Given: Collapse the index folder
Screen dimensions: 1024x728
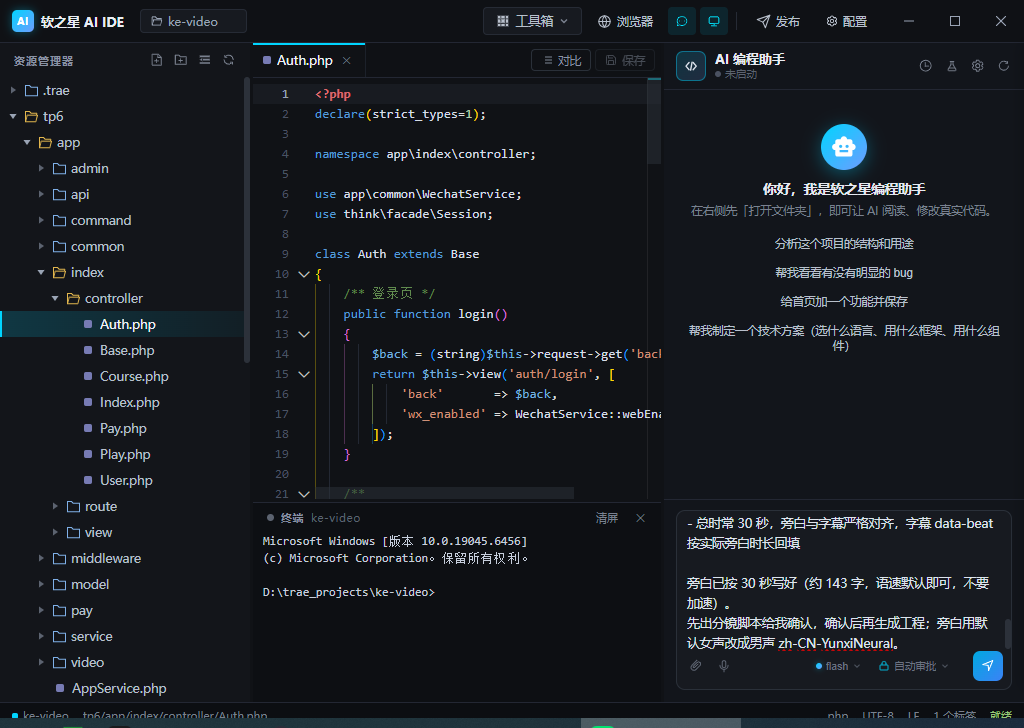Looking at the screenshot, I should tap(41, 272).
